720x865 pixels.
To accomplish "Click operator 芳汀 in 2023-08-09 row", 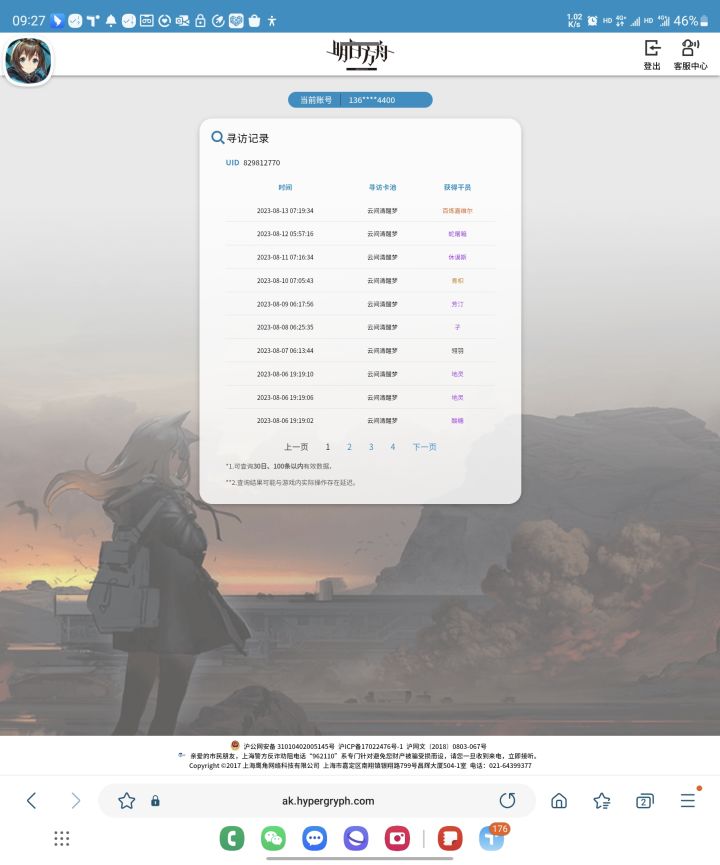I will tap(457, 304).
